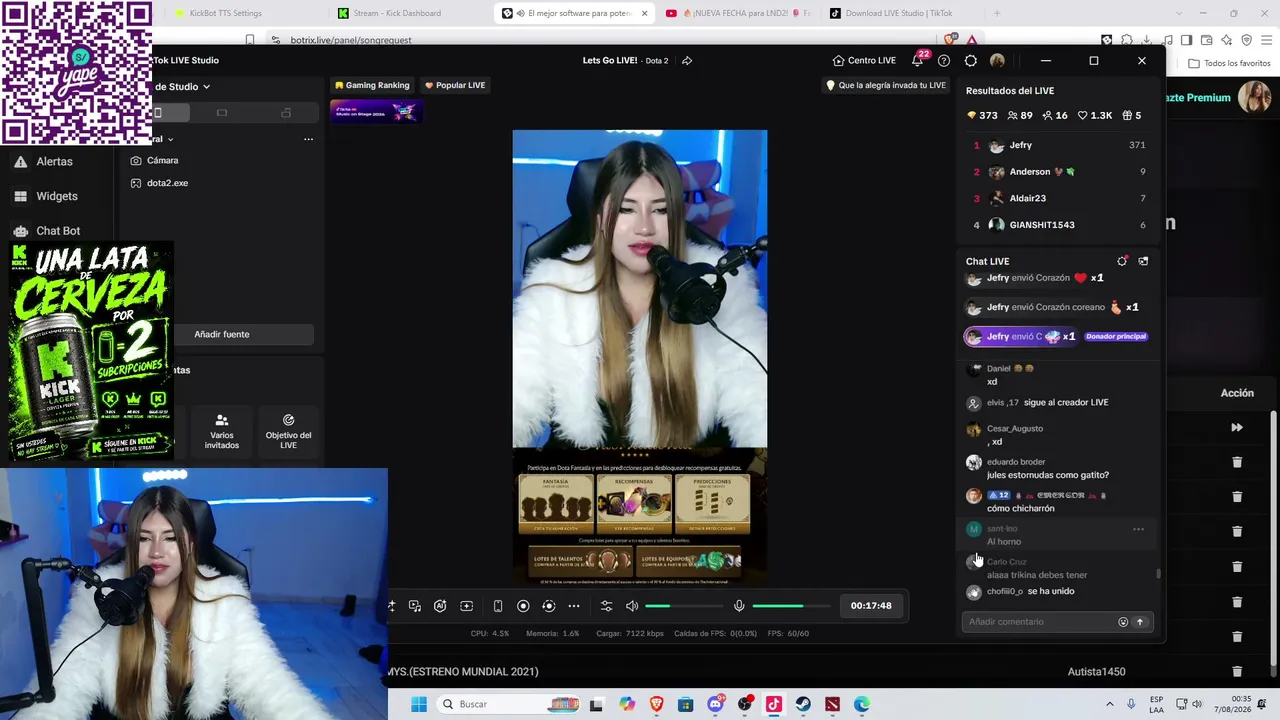This screenshot has width=1280, height=720.
Task: Click the music media icon in toolbar
Action: (x=415, y=606)
